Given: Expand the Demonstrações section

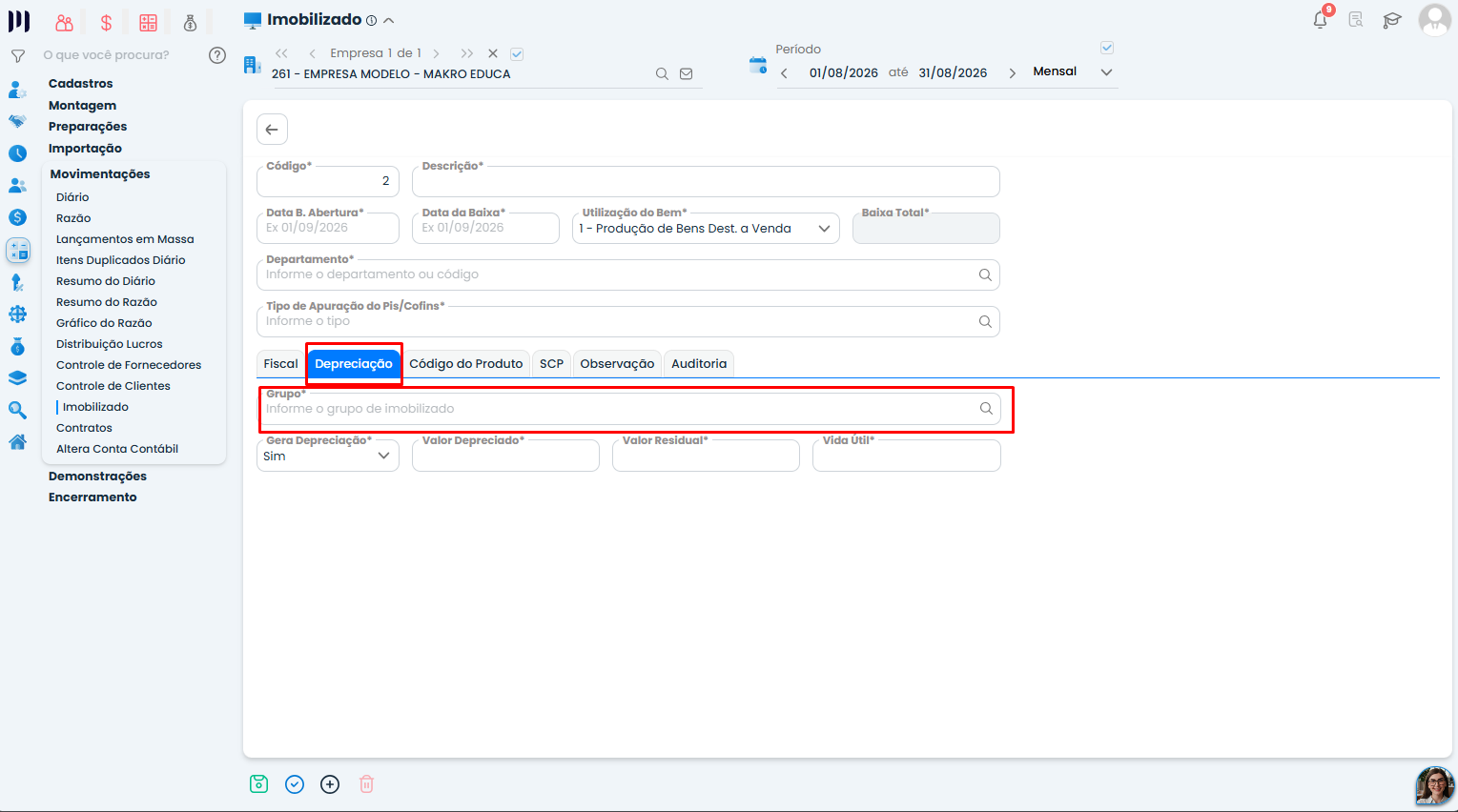Looking at the screenshot, I should (97, 477).
